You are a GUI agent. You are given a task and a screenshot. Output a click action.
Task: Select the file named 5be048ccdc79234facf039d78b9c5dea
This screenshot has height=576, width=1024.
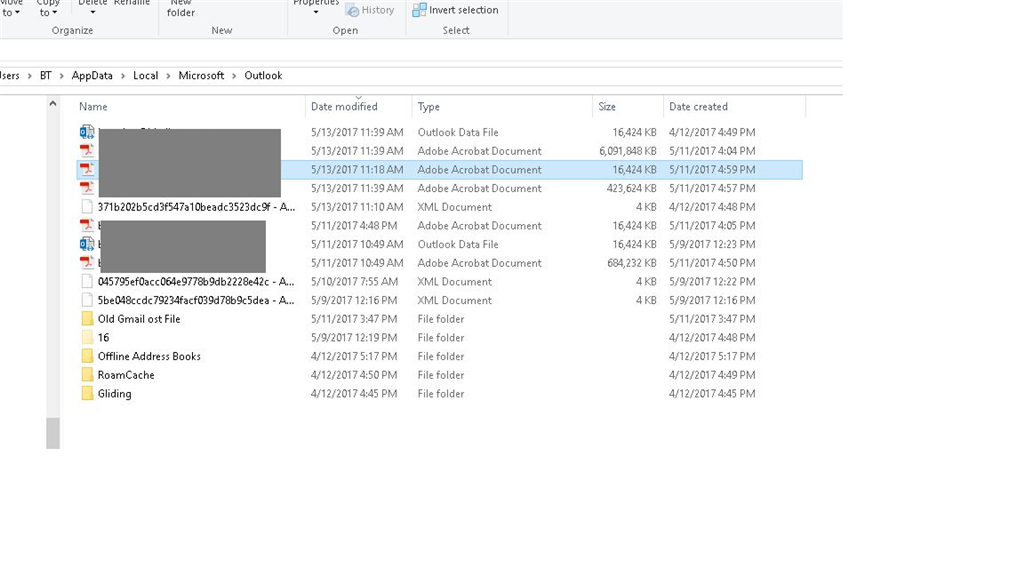click(x=196, y=300)
